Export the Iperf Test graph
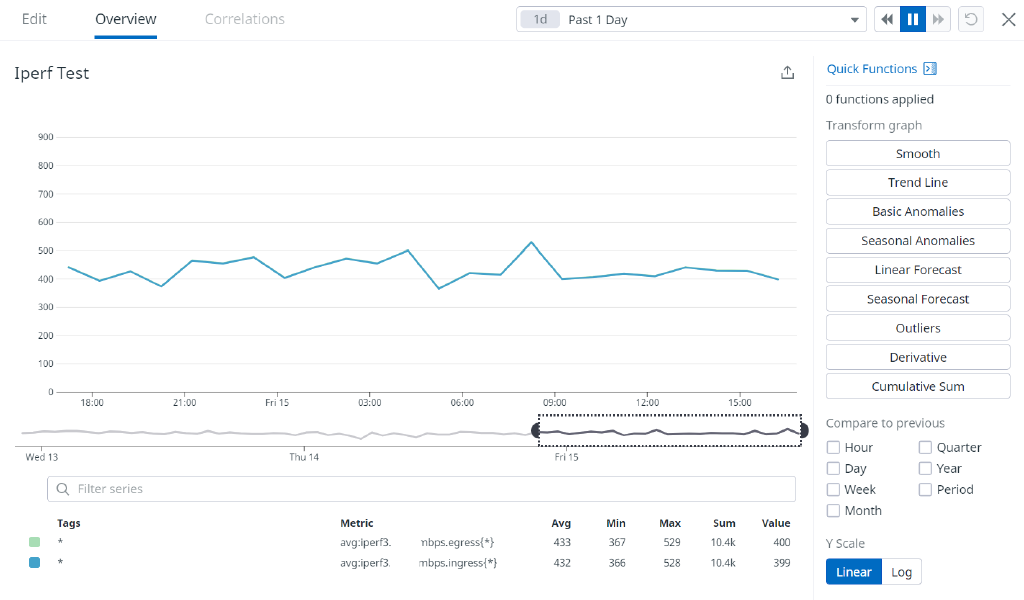Viewport: 1024px width, 600px height. click(x=787, y=72)
